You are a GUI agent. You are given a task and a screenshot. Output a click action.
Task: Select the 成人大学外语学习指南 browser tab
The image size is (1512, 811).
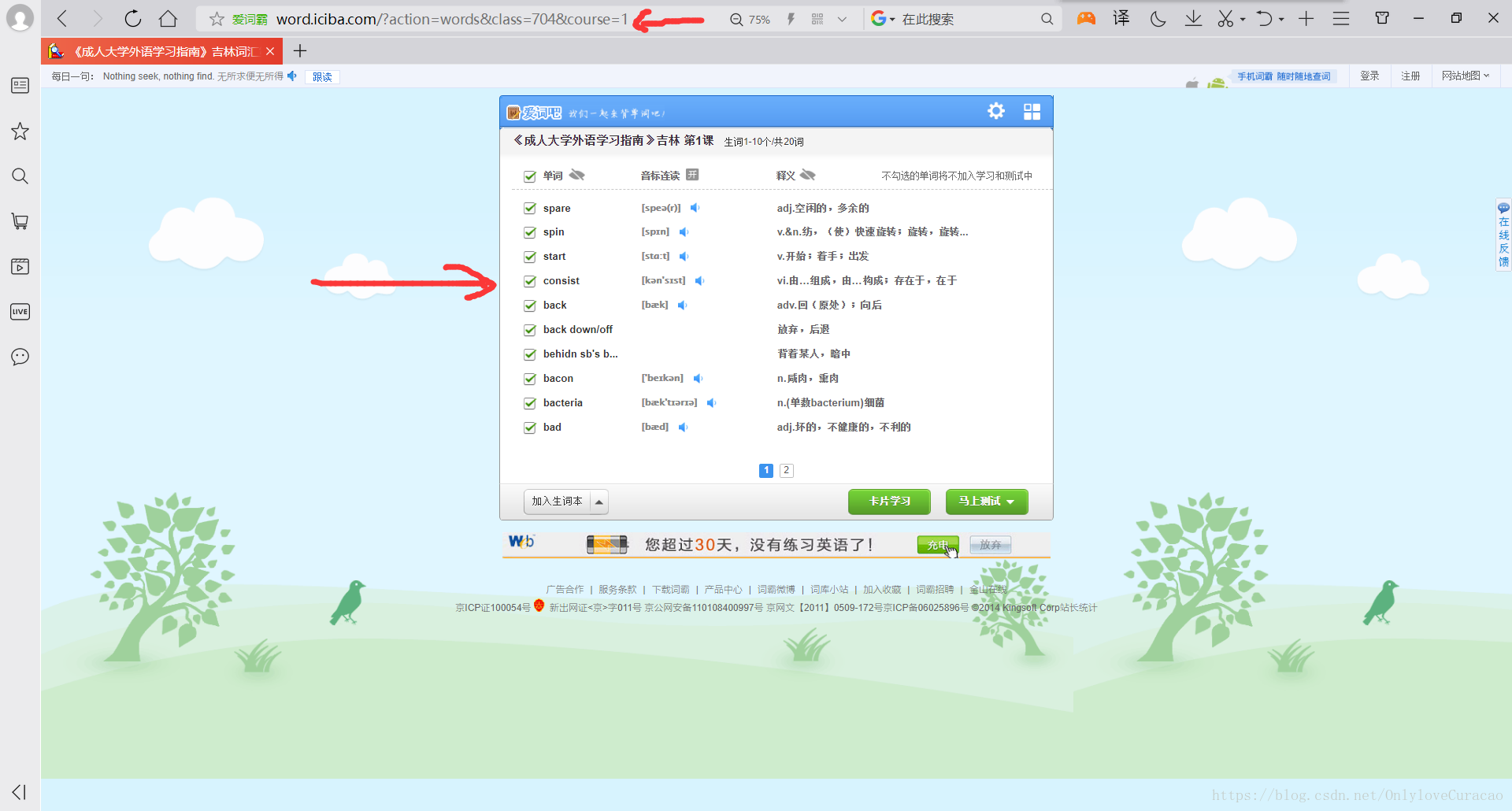pos(161,51)
